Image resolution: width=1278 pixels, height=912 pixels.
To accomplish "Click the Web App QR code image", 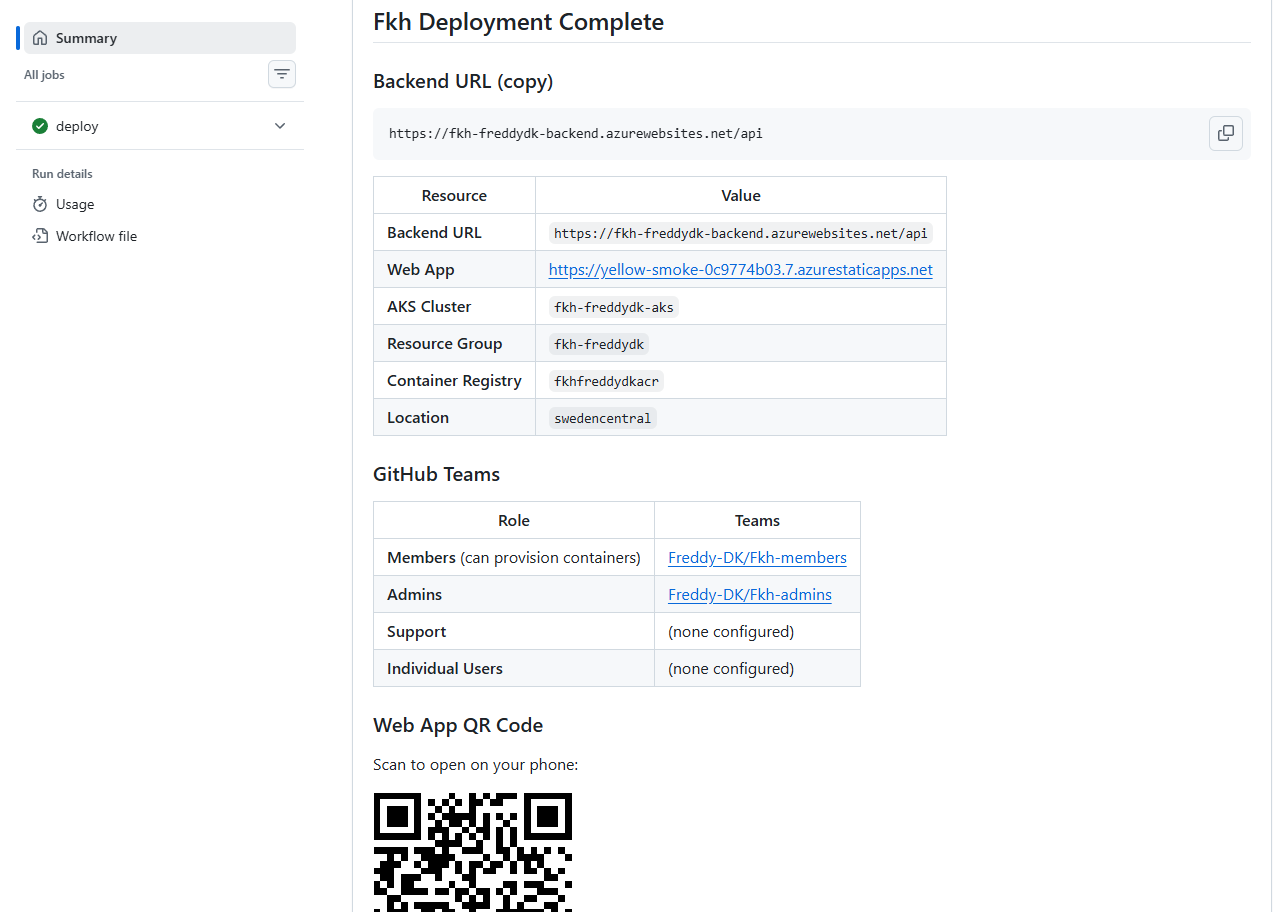I will pyautogui.click(x=473, y=852).
